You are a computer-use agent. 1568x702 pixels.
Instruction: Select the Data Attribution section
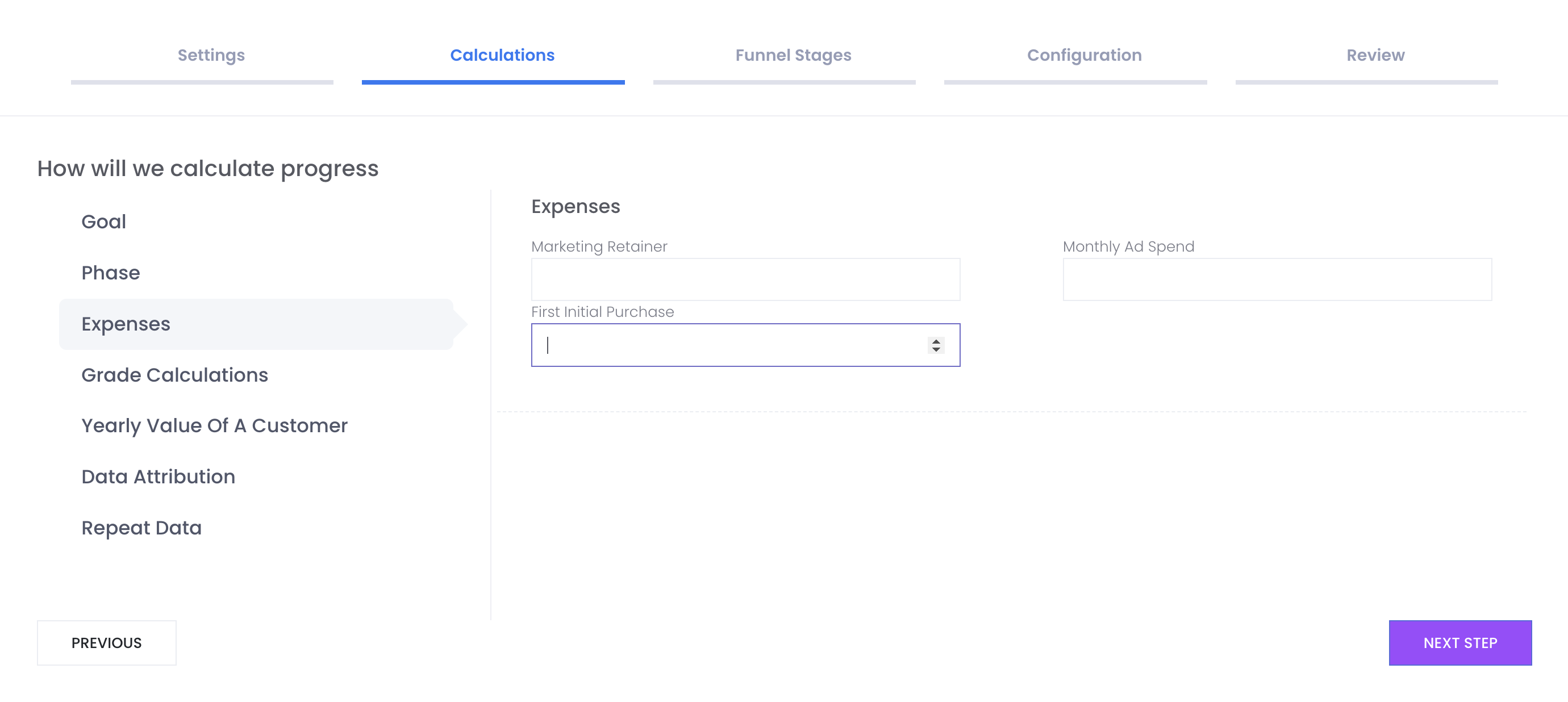coord(159,477)
